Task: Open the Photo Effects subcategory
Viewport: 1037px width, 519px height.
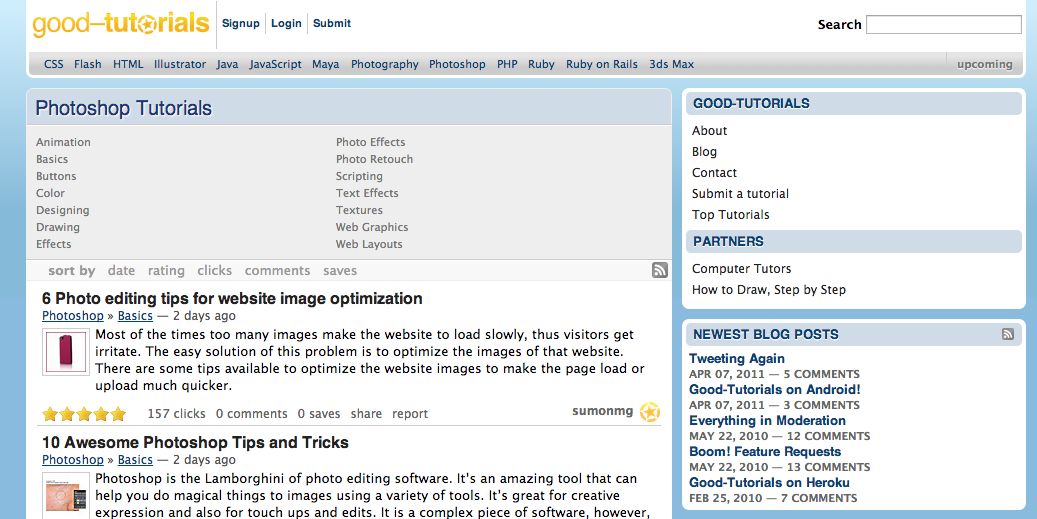Action: 370,142
